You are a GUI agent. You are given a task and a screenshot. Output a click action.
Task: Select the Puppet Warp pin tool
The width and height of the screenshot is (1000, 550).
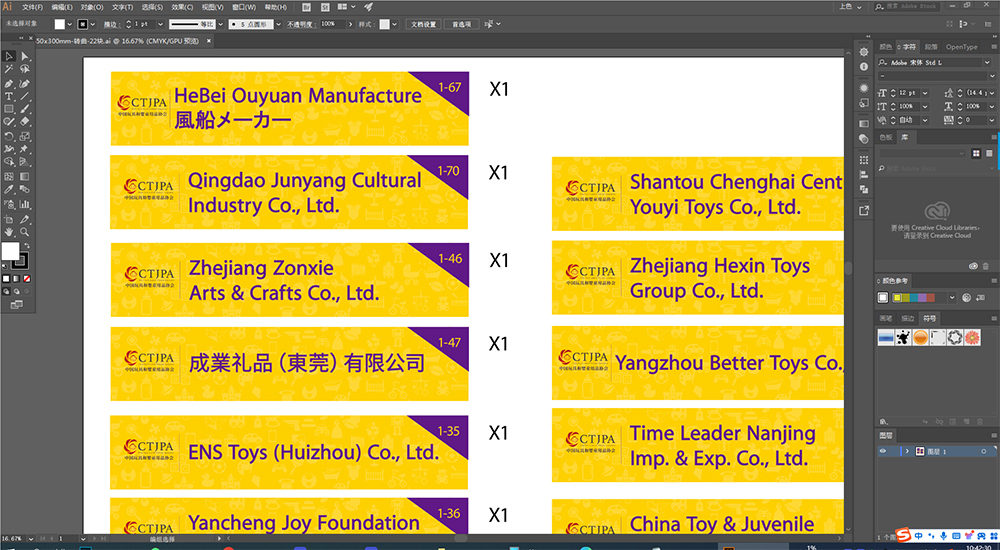[25, 149]
